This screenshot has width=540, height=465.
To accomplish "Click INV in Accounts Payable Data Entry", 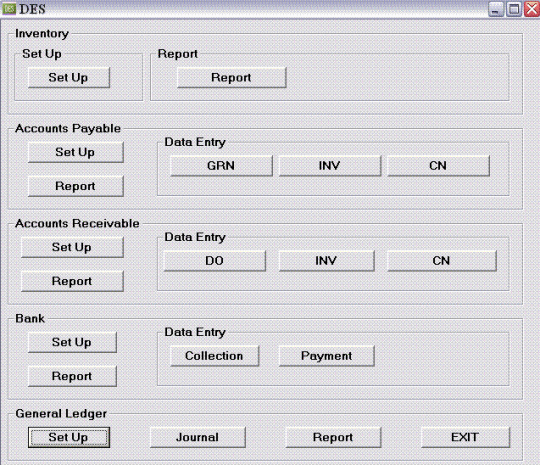I will point(330,166).
